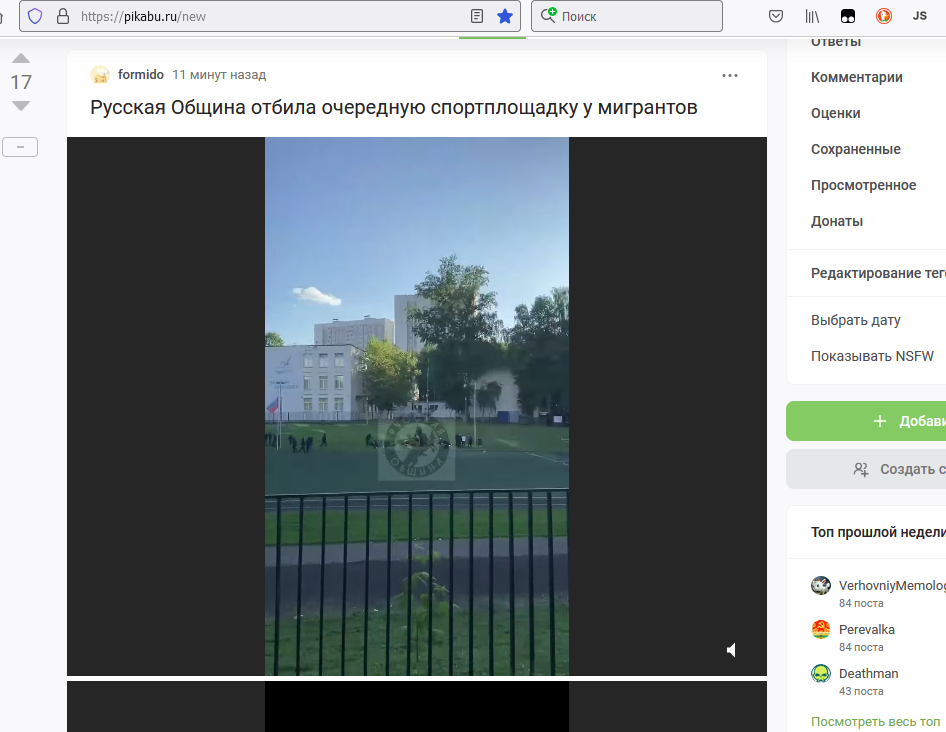This screenshot has height=732, width=946.
Task: Click the tracking protection shield icon
Action: (35, 16)
